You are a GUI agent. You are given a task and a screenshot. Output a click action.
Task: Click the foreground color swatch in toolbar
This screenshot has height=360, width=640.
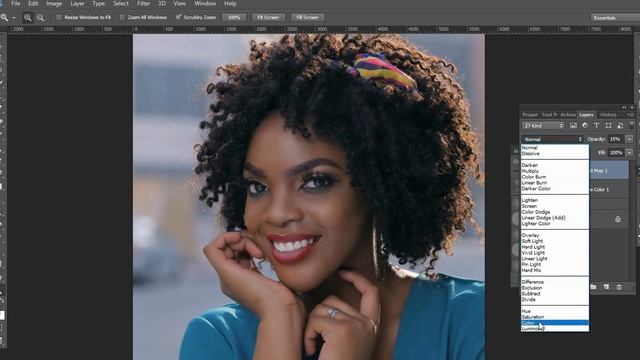tap(2, 315)
